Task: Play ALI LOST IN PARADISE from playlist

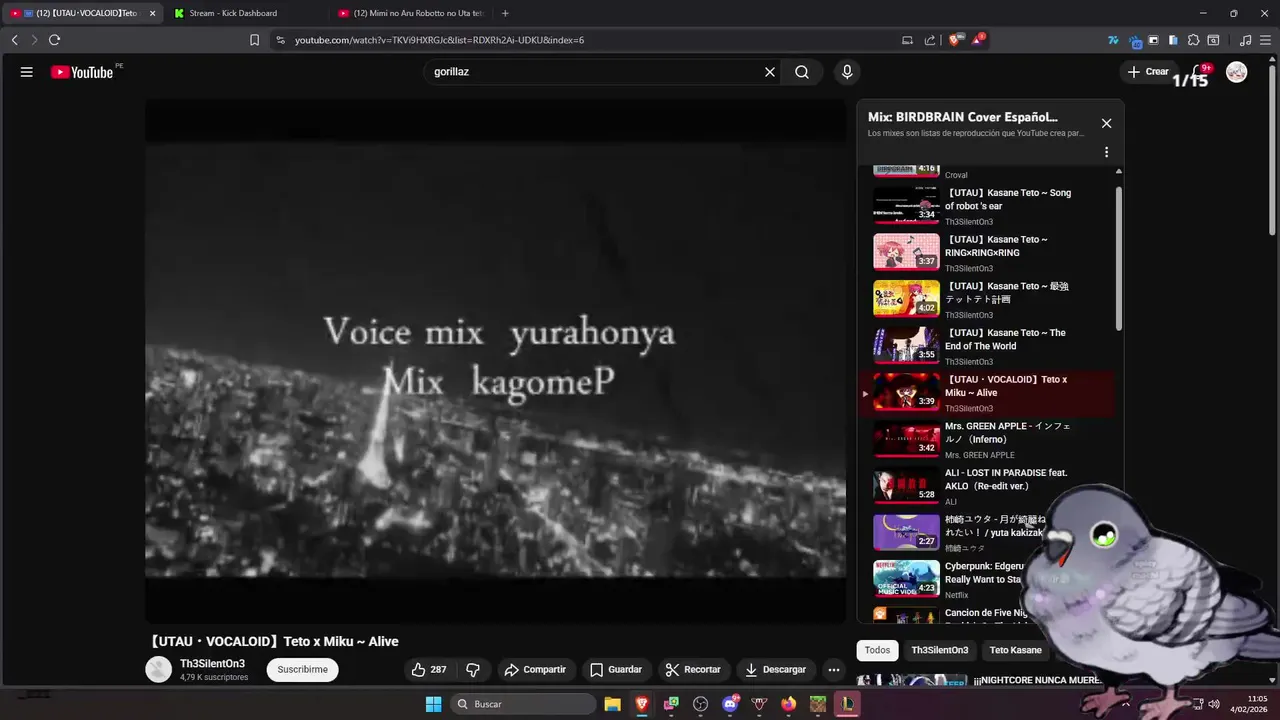Action: tap(987, 486)
